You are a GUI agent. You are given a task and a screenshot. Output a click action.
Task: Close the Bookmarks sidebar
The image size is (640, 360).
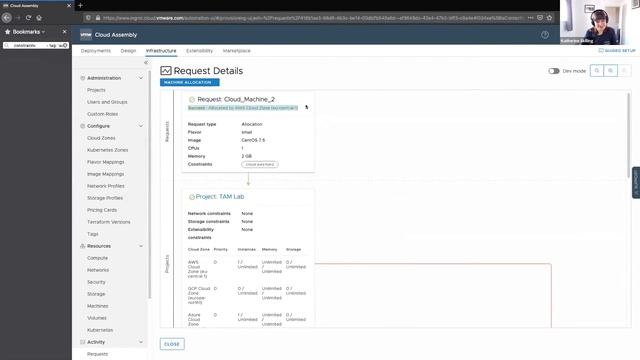(64, 31)
